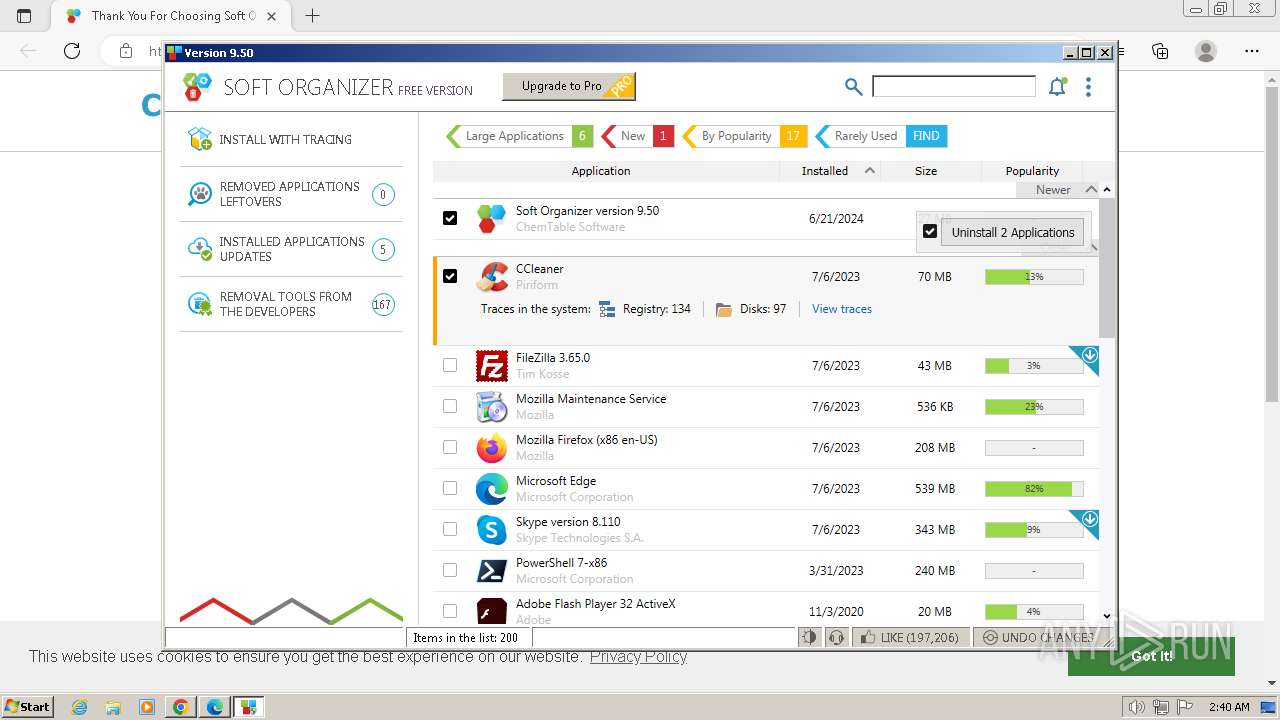
Task: Click the Mozilla Maintenance Service icon
Action: [492, 407]
